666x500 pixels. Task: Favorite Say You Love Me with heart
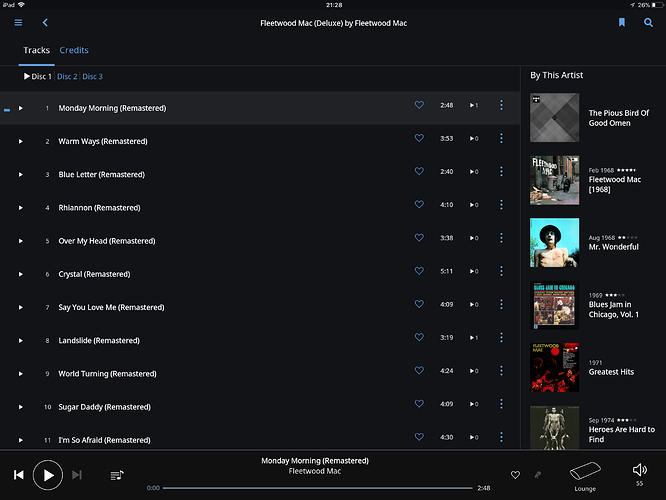pyautogui.click(x=419, y=304)
